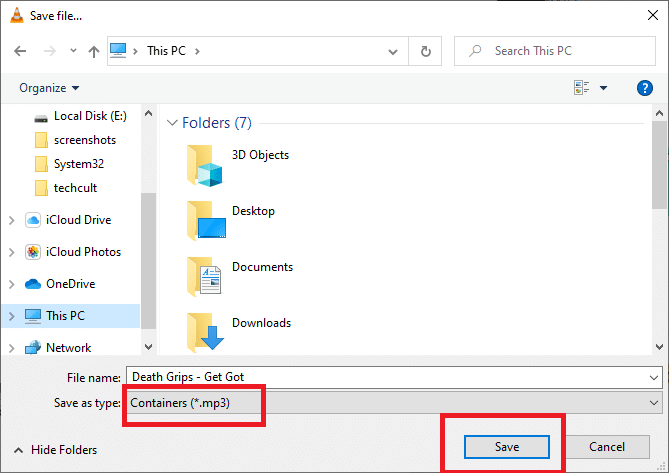Image resolution: width=669 pixels, height=473 pixels.
Task: Expand the iCloud Drive node
Action: [12, 220]
